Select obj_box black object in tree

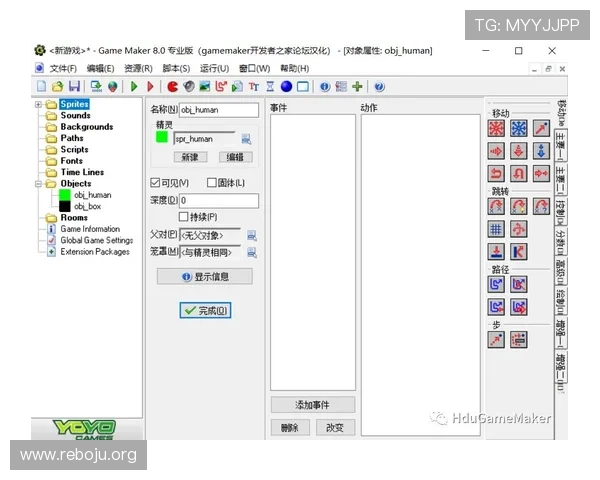point(87,206)
